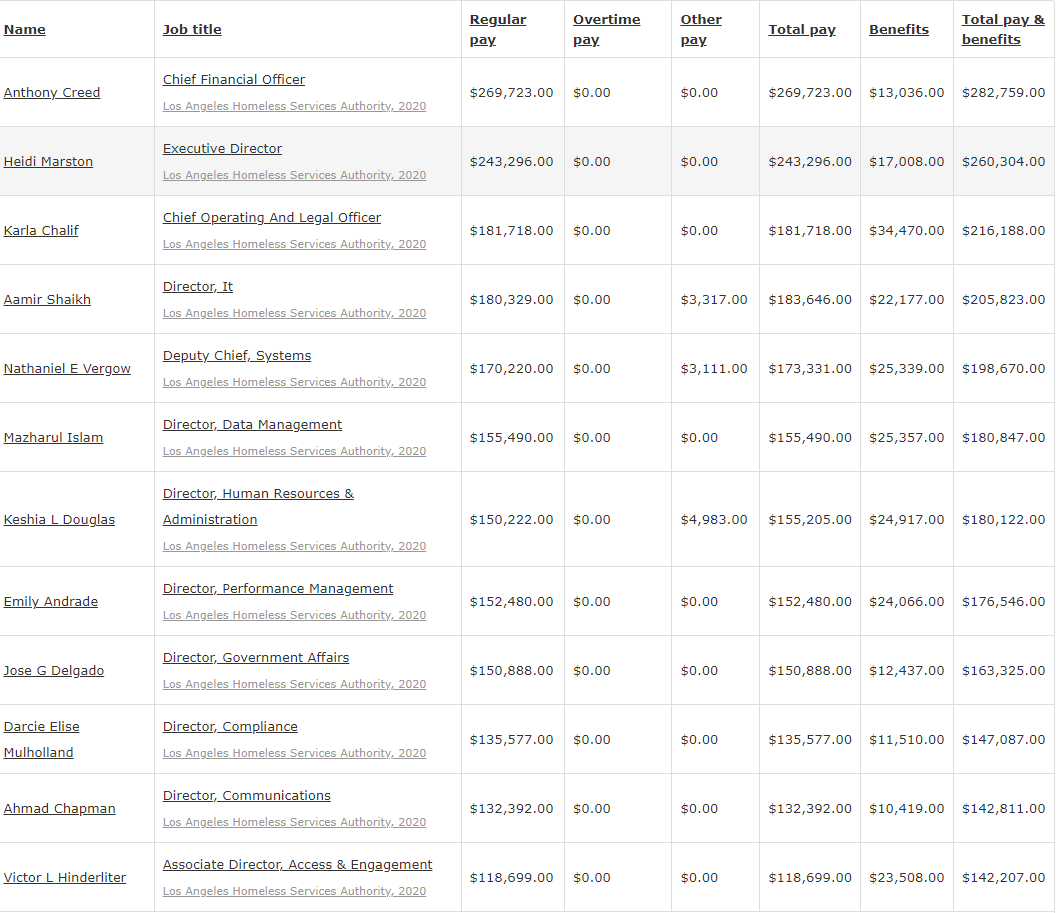Select Victor Hinderliter's total $142,207.00
1062x913 pixels.
click(x=1003, y=878)
